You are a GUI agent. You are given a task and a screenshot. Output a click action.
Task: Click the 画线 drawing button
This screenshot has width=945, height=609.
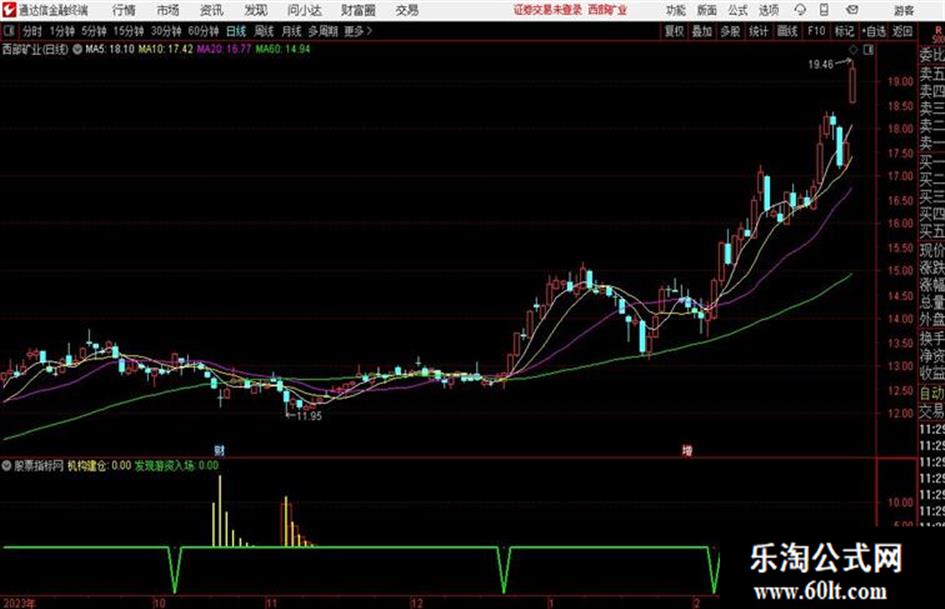point(787,31)
